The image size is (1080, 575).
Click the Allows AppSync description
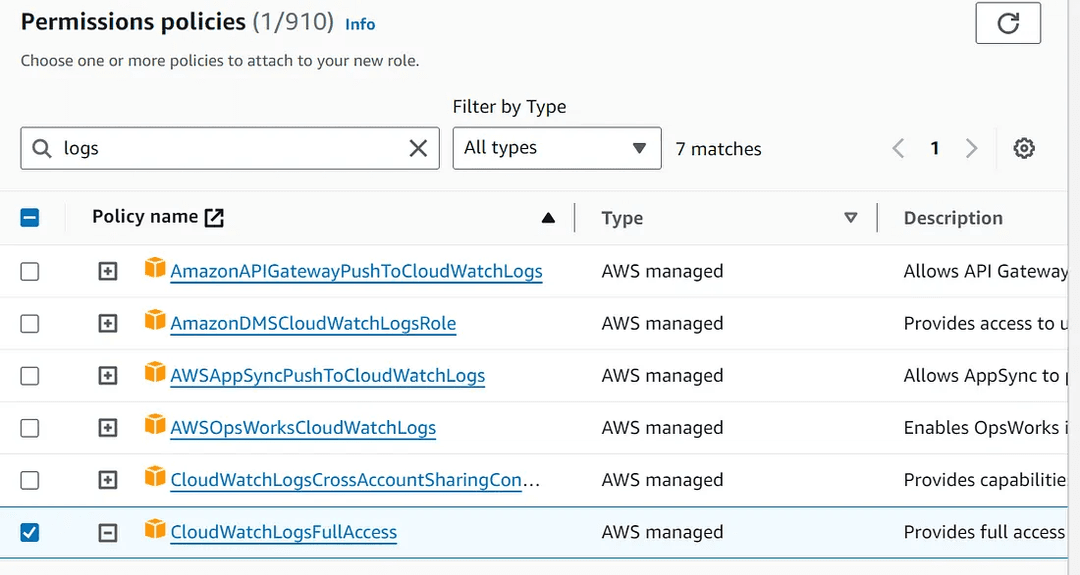click(986, 376)
